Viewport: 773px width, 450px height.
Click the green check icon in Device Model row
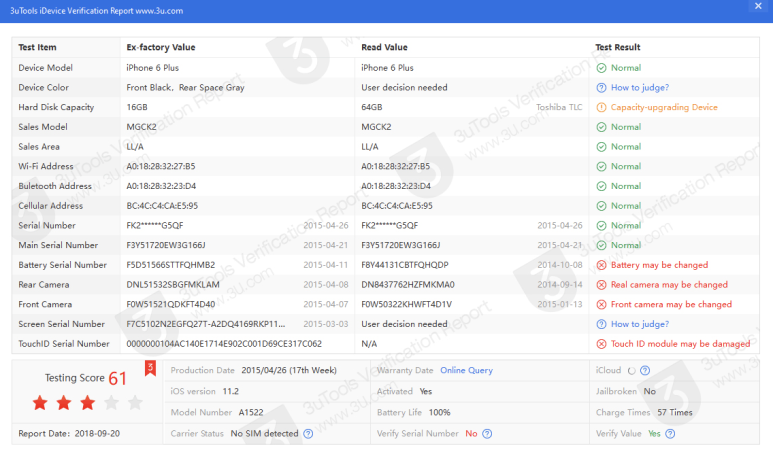click(x=601, y=68)
